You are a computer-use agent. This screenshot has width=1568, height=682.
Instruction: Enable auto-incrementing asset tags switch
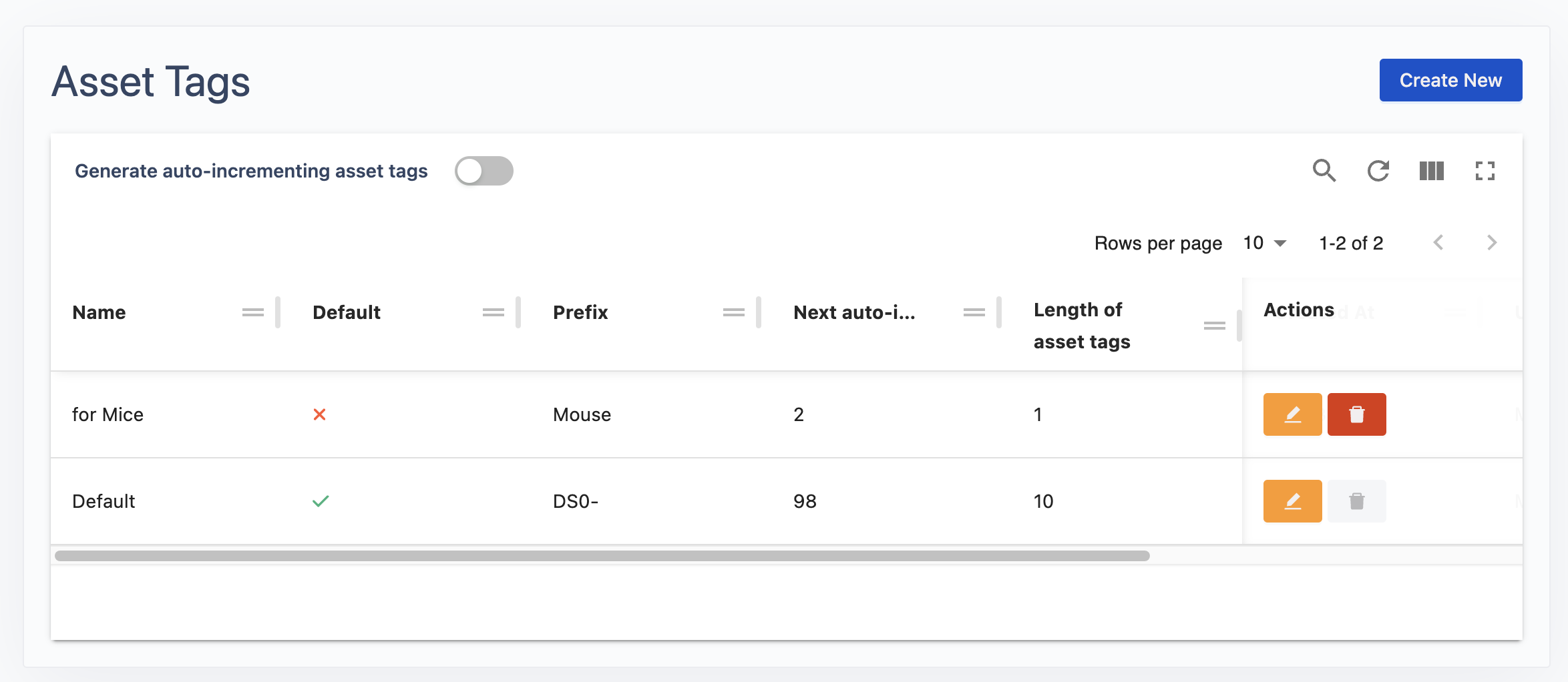[483, 171]
